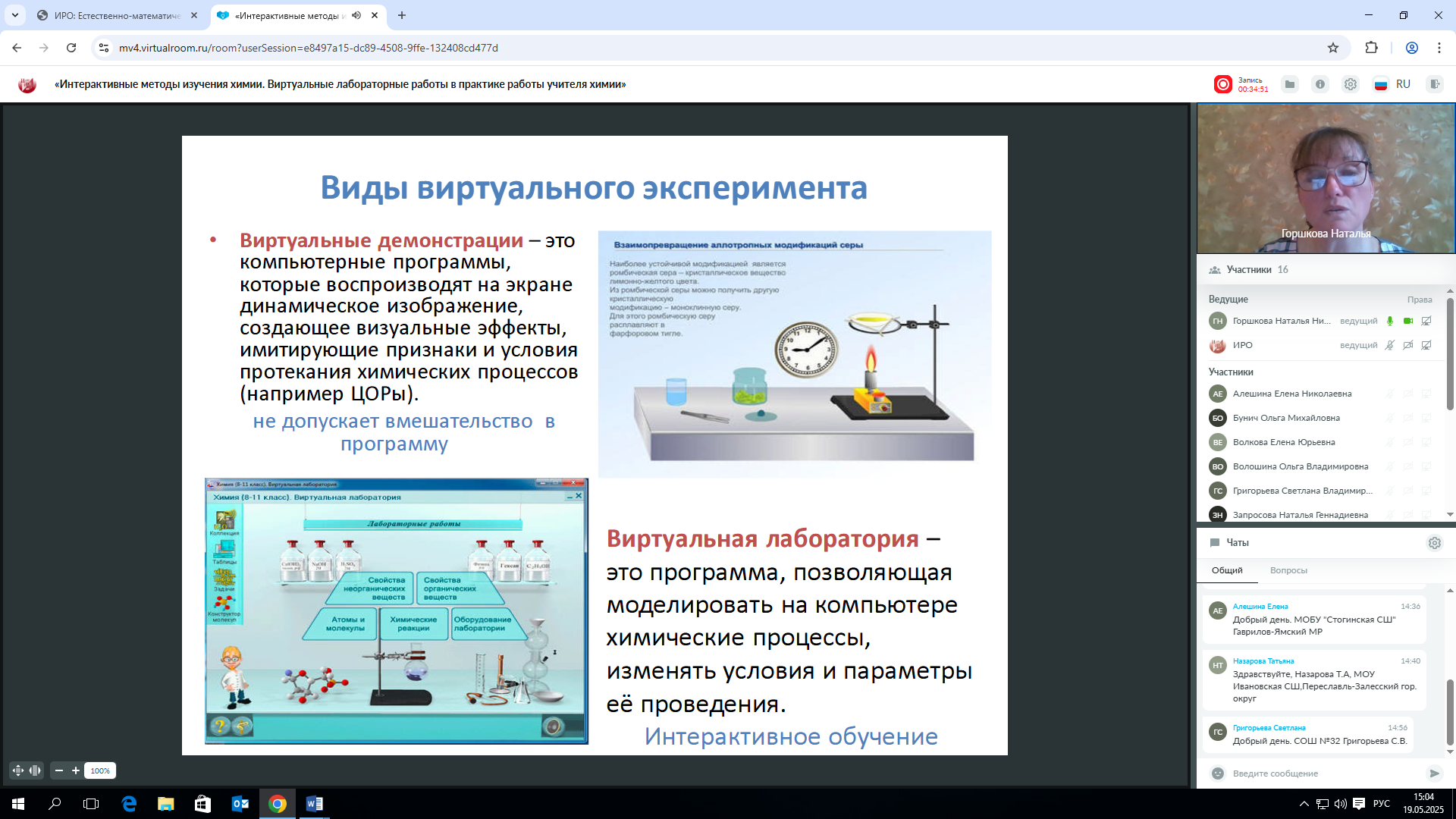Zoom out the presentation with minus
The image size is (1456, 819).
[59, 770]
